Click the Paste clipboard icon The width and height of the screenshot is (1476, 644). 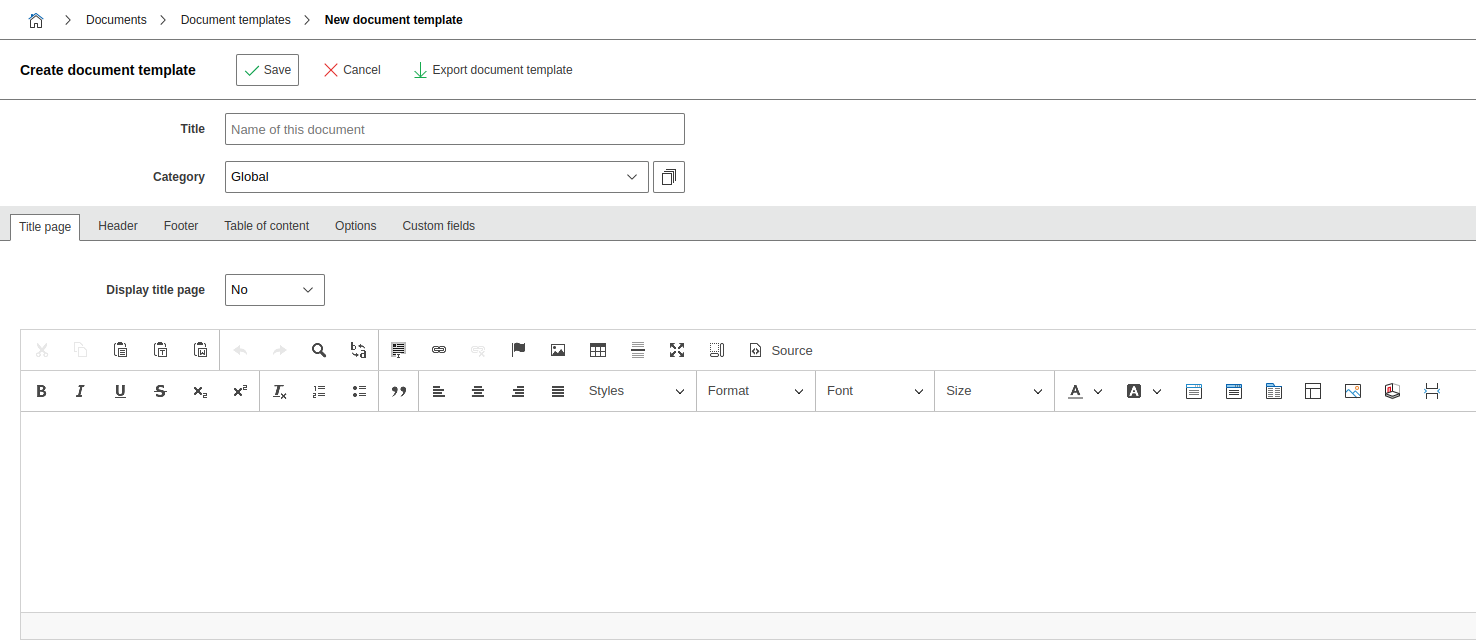point(121,350)
